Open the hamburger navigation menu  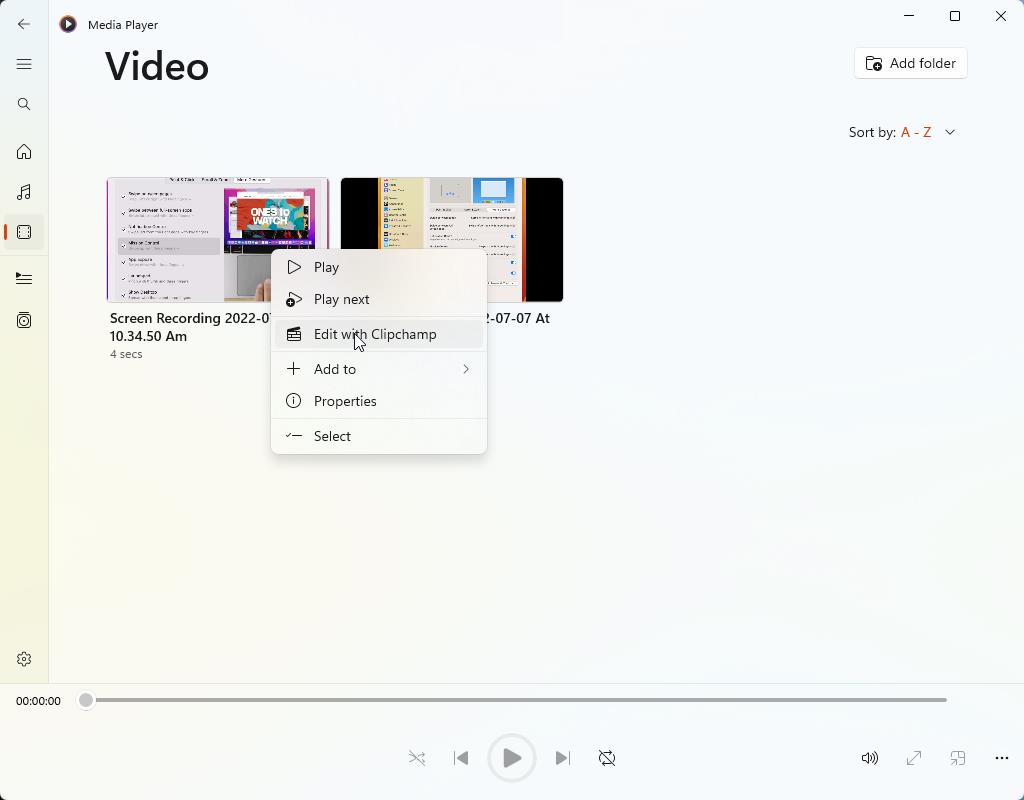pos(24,64)
